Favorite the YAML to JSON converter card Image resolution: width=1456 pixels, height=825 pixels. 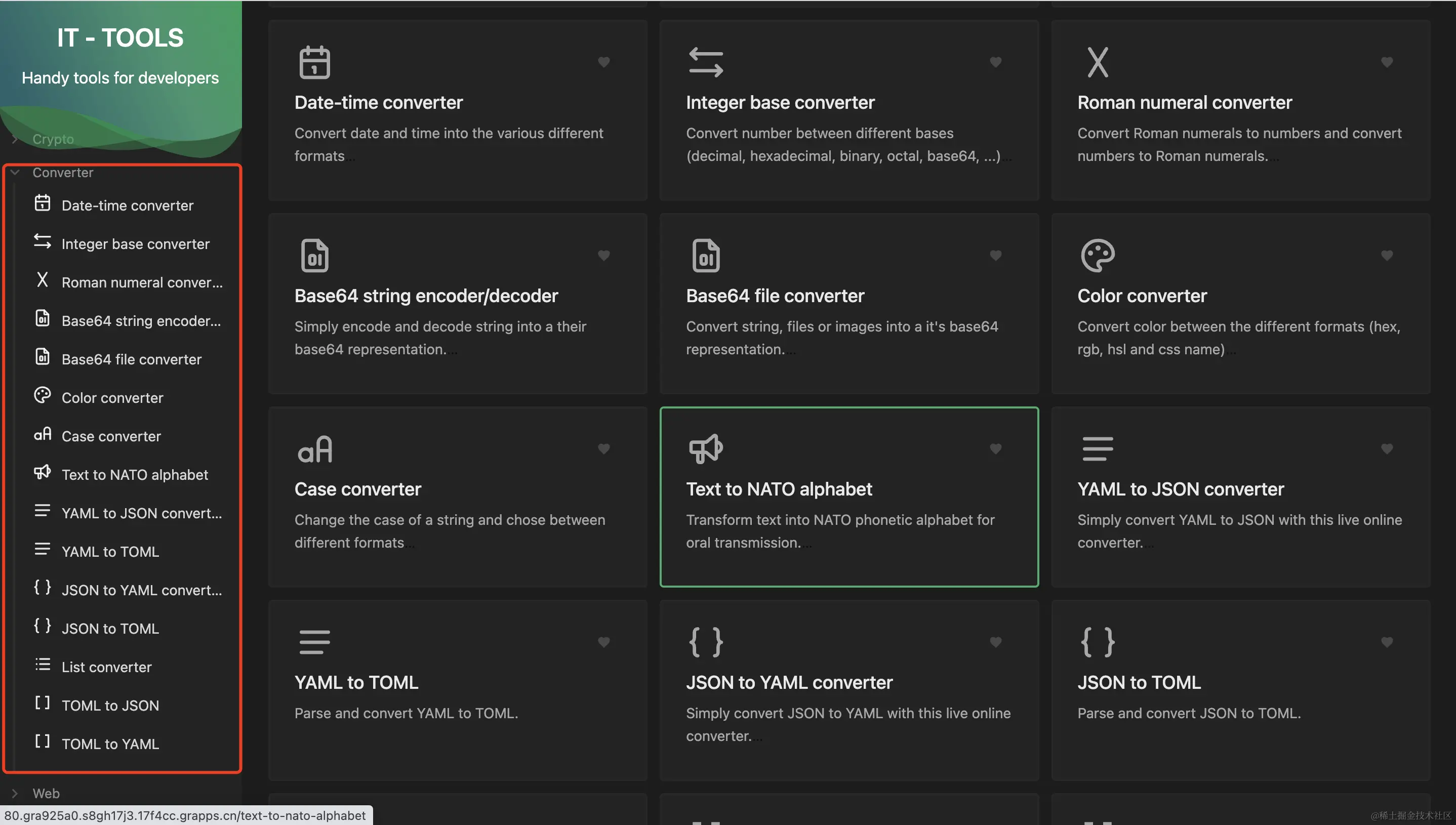(1387, 449)
